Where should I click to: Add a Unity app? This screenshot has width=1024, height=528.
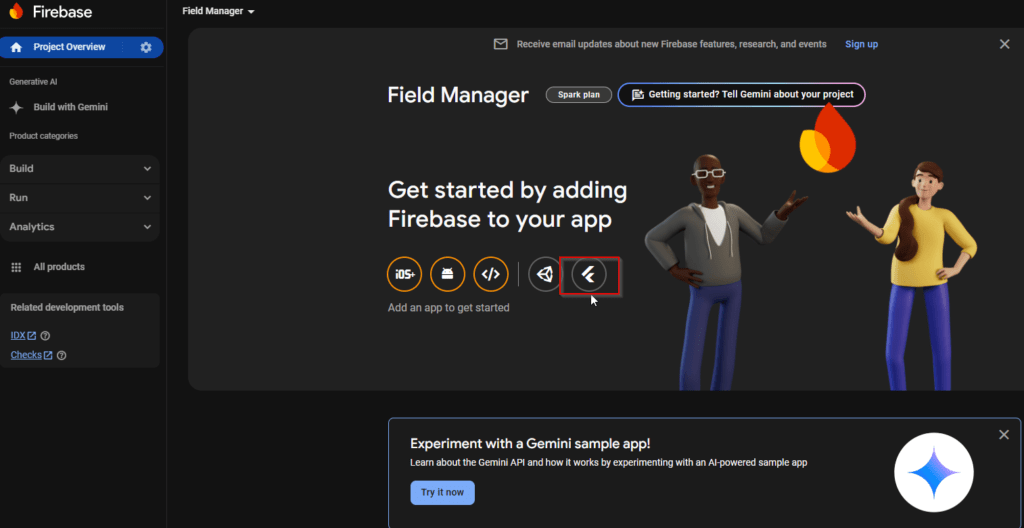click(x=545, y=274)
